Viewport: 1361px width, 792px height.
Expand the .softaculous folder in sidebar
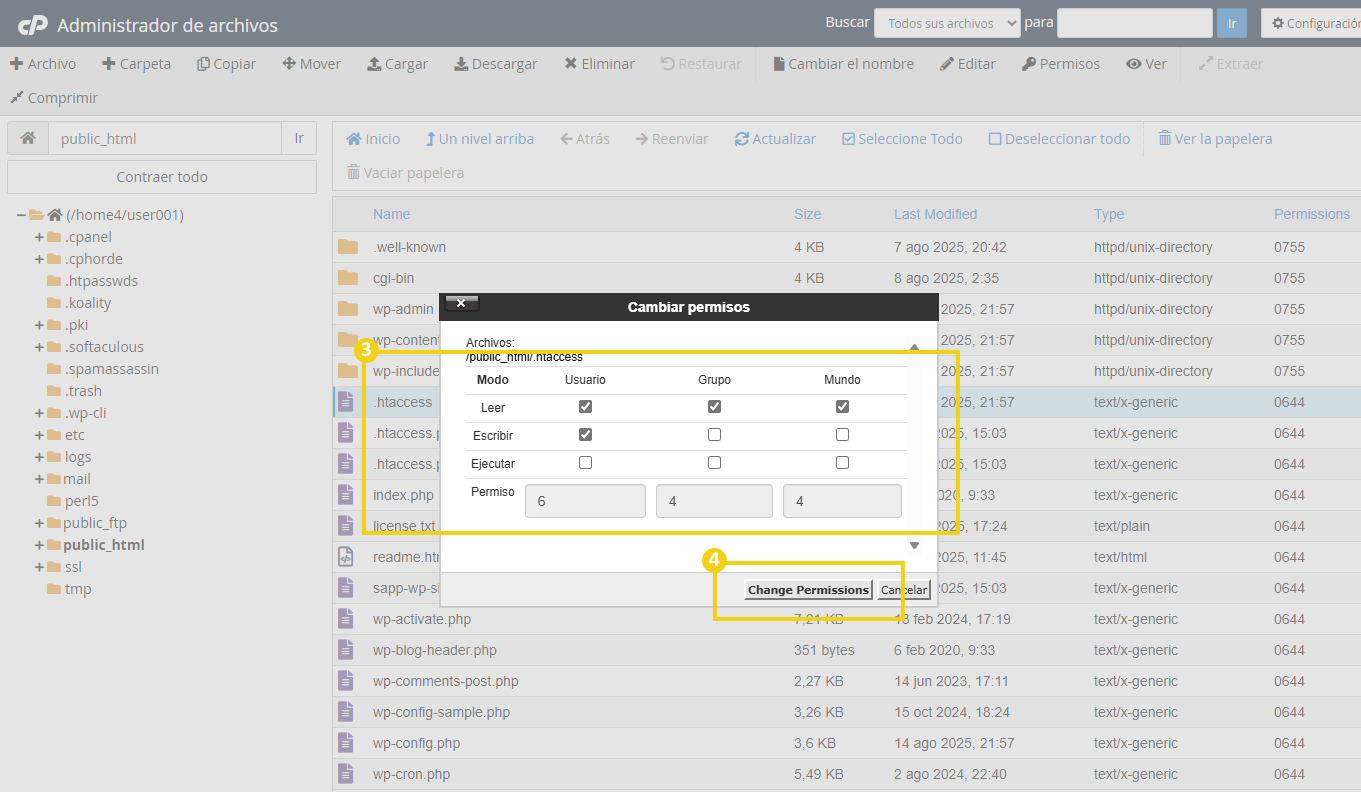41,346
